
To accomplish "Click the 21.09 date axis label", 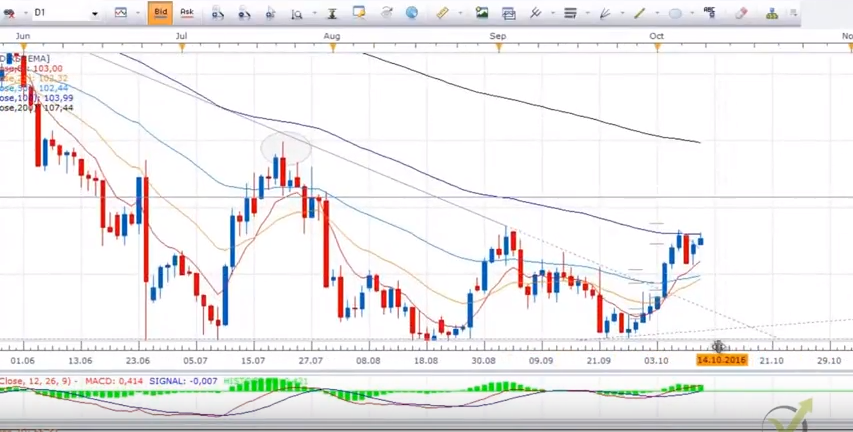I will tap(598, 360).
